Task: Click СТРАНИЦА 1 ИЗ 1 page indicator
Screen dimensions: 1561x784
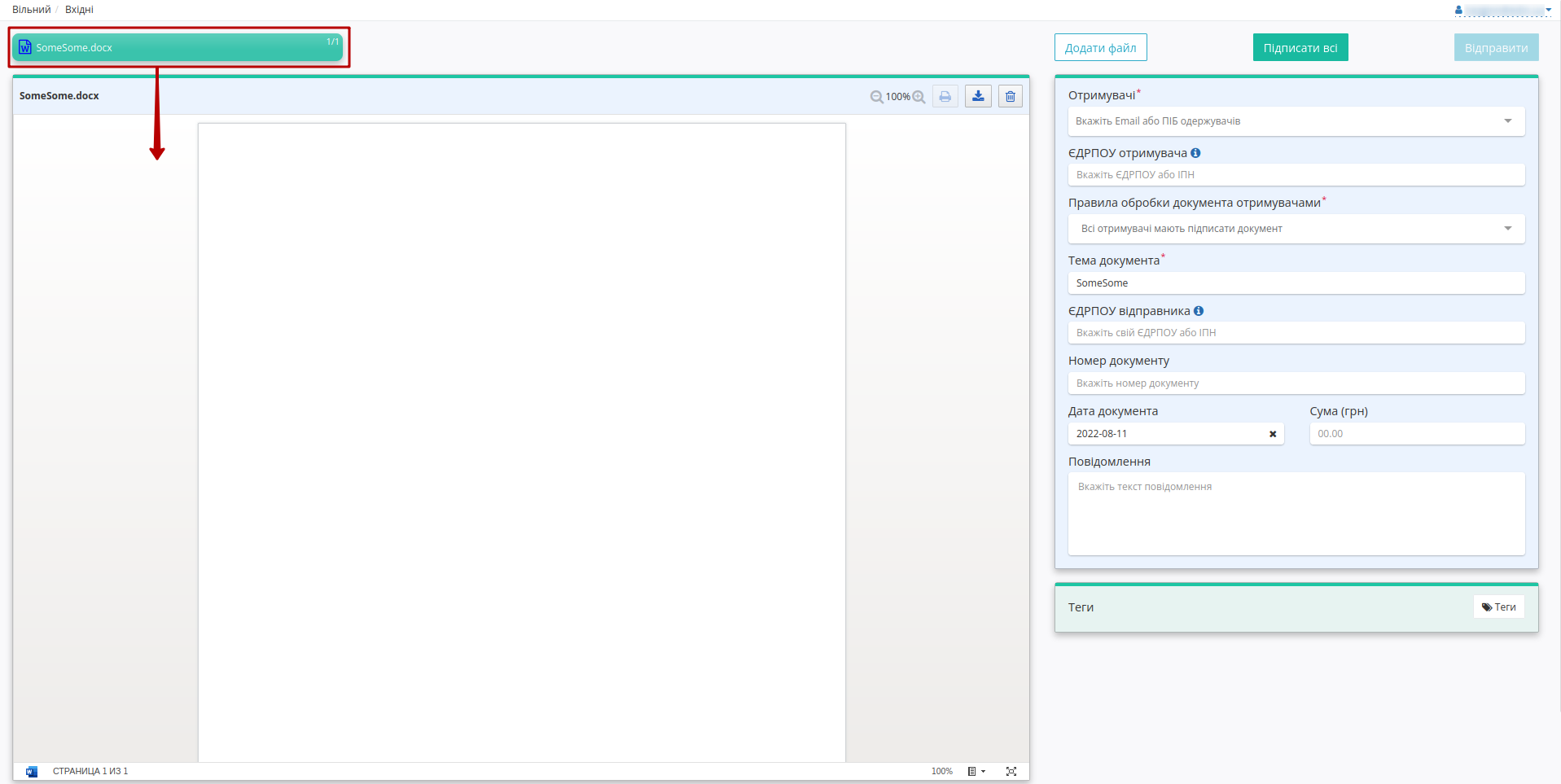Action: click(x=90, y=771)
